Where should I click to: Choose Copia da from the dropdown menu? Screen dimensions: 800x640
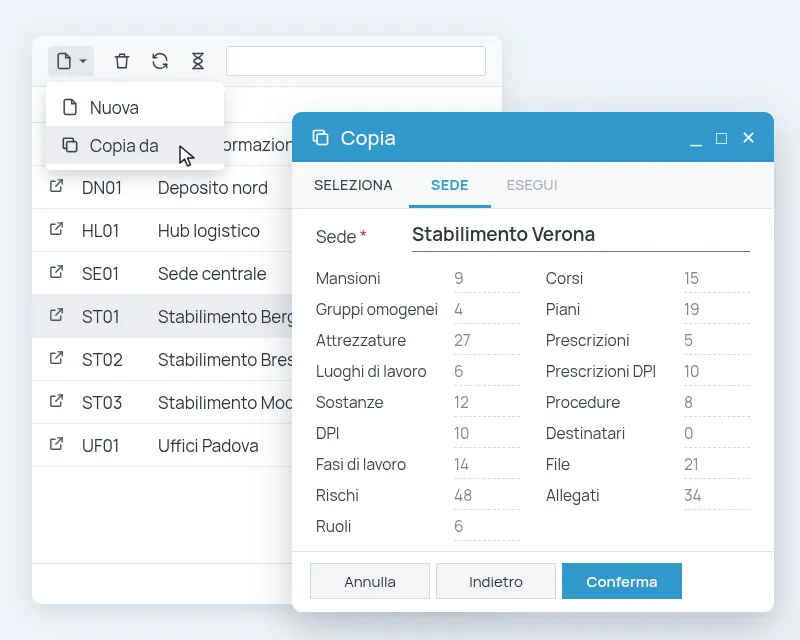click(135, 146)
